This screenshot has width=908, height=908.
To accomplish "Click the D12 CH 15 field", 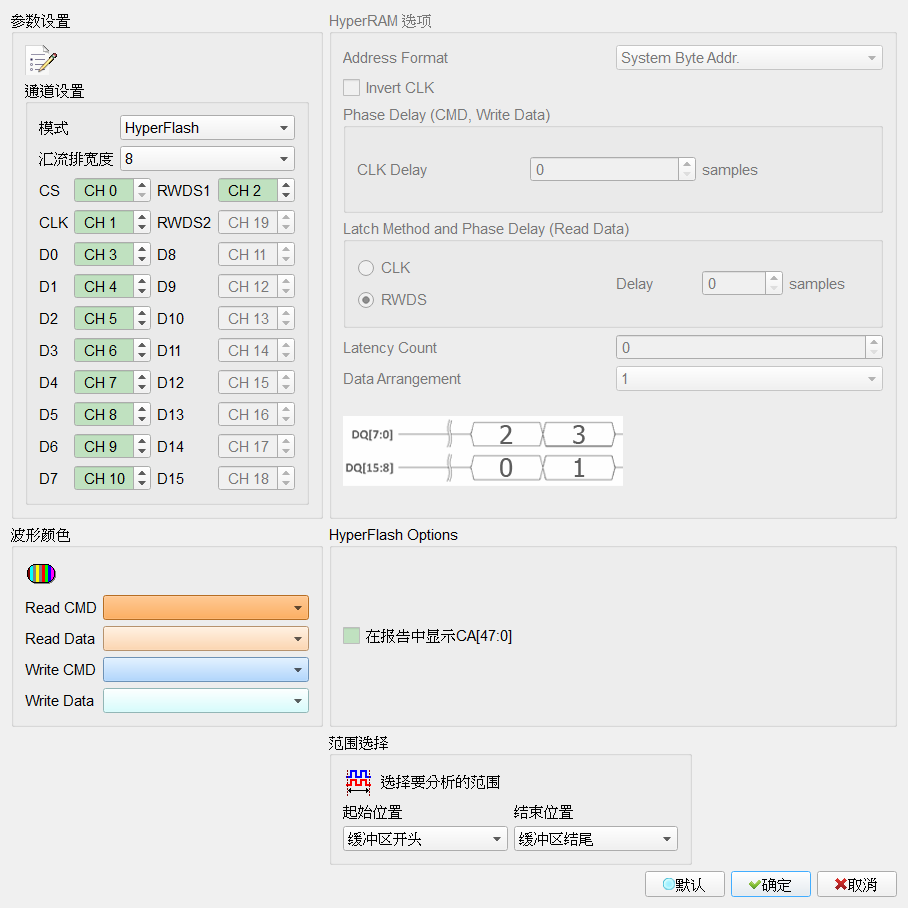I will click(x=248, y=382).
